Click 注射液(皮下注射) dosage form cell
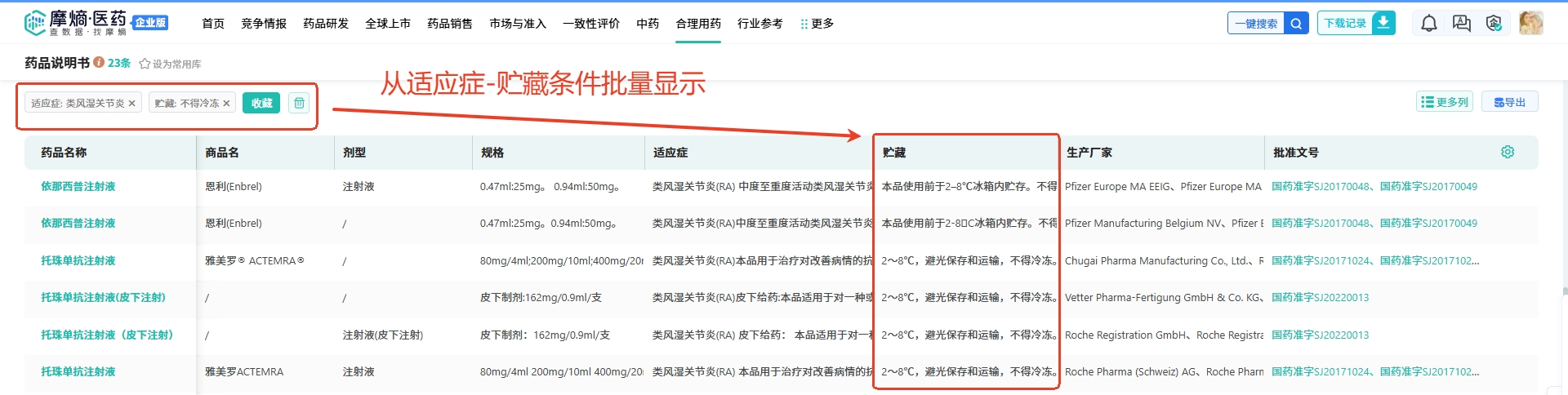The width and height of the screenshot is (1568, 395). 383,335
